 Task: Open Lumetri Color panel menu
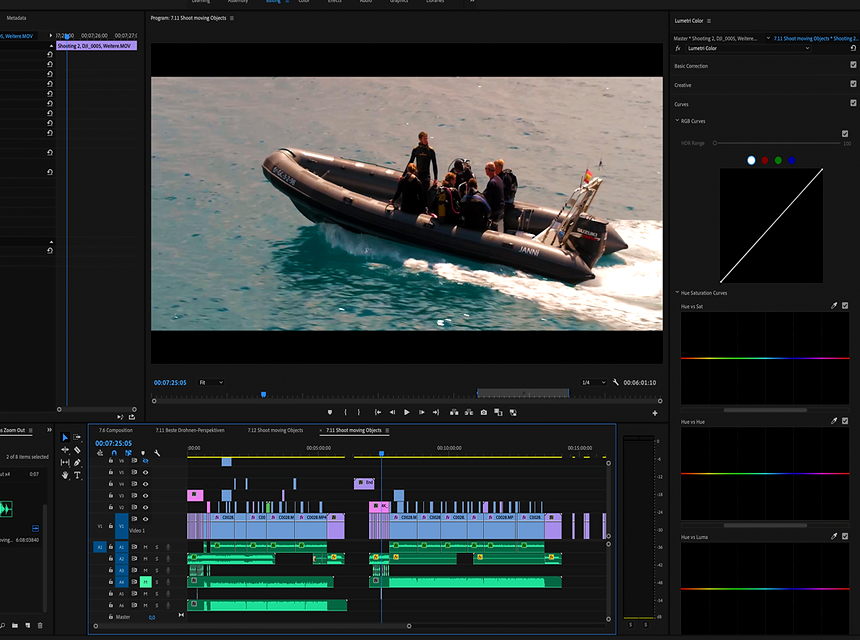tap(709, 21)
